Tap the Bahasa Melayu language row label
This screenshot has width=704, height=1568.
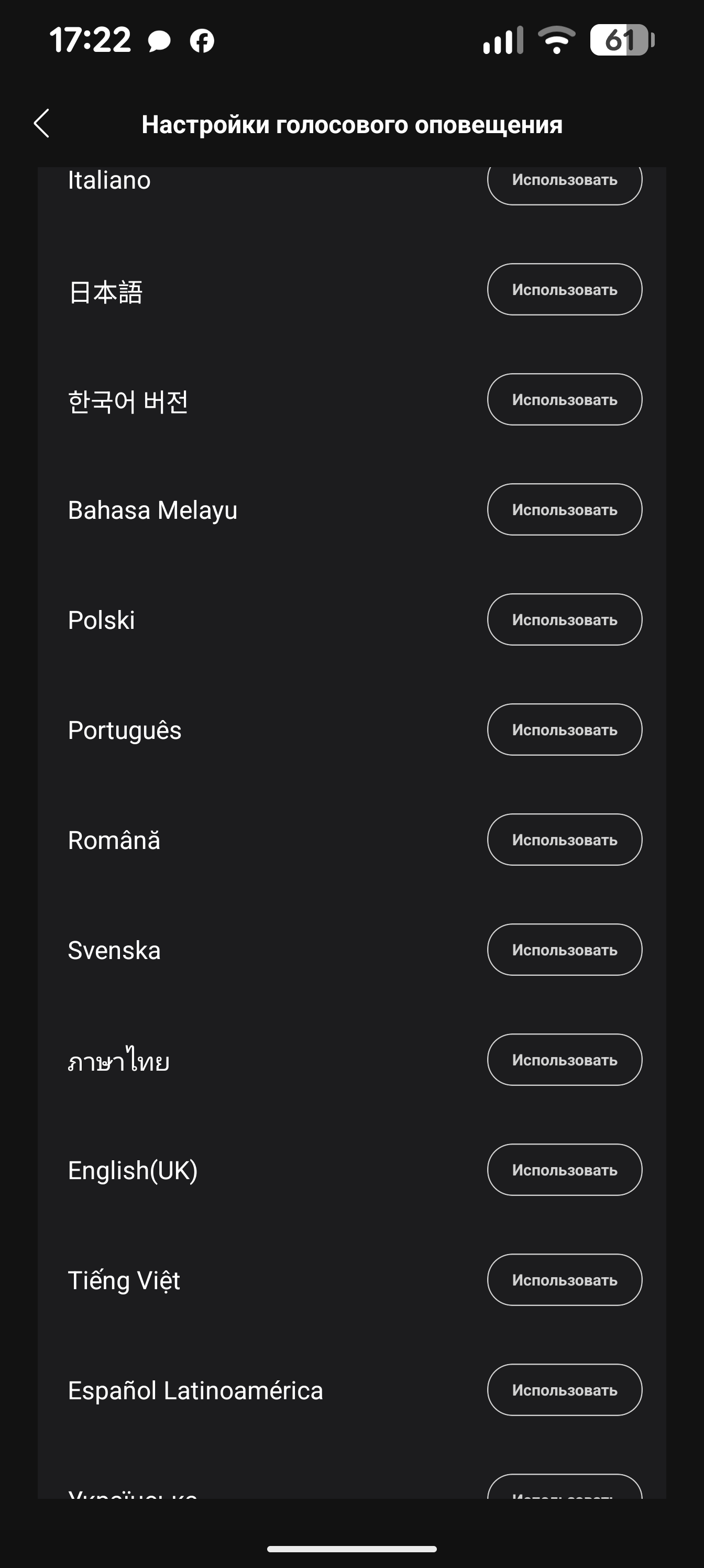[x=153, y=510]
